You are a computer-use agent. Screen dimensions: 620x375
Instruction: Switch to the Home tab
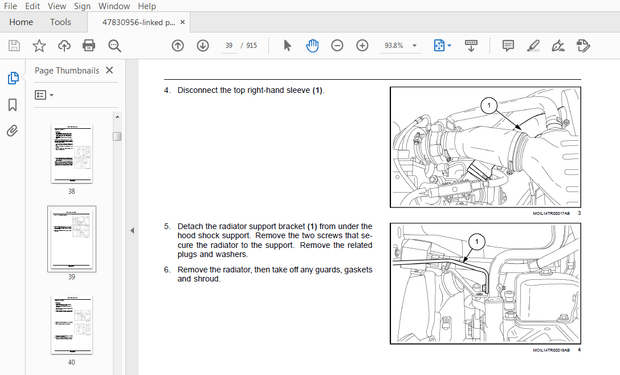[x=21, y=22]
